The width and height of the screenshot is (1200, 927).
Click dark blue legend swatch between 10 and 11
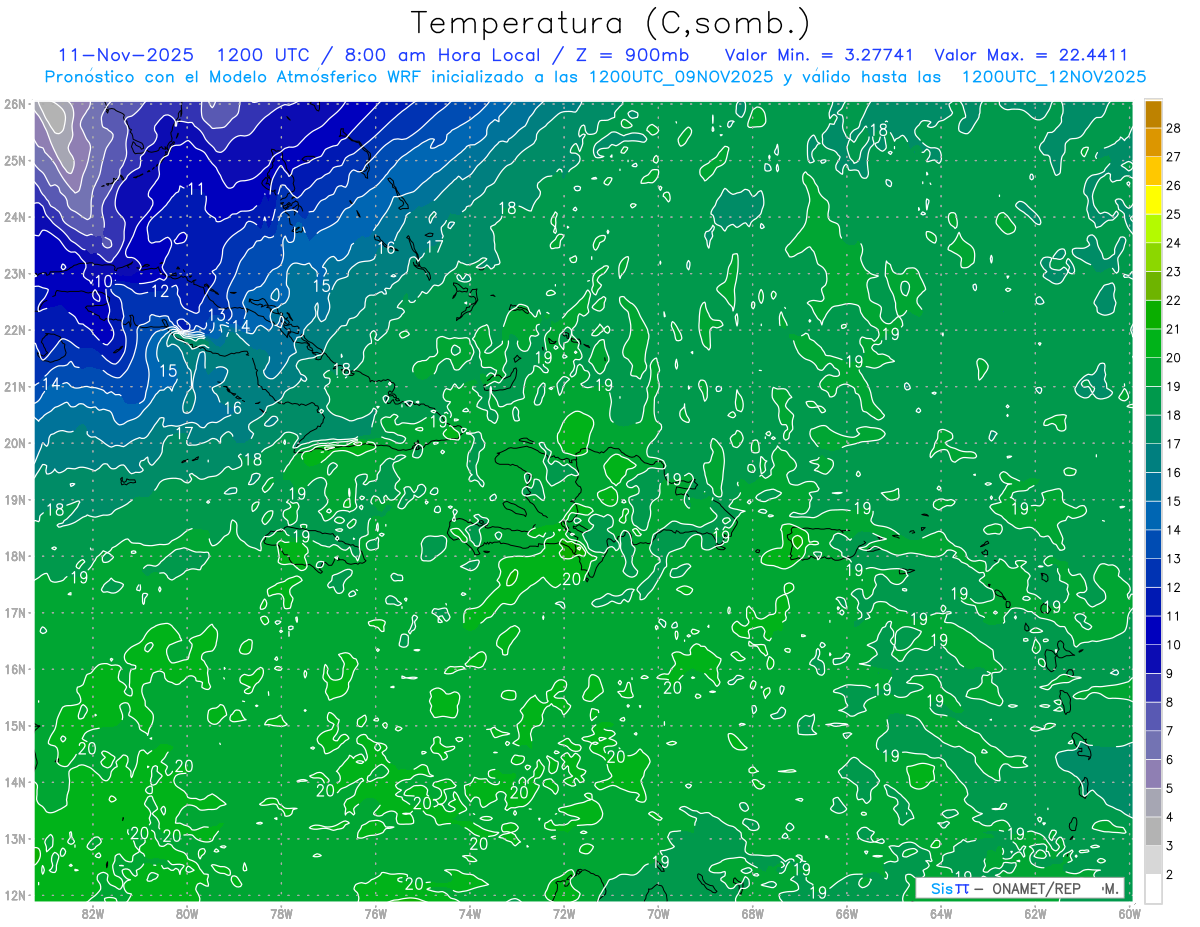[1154, 629]
